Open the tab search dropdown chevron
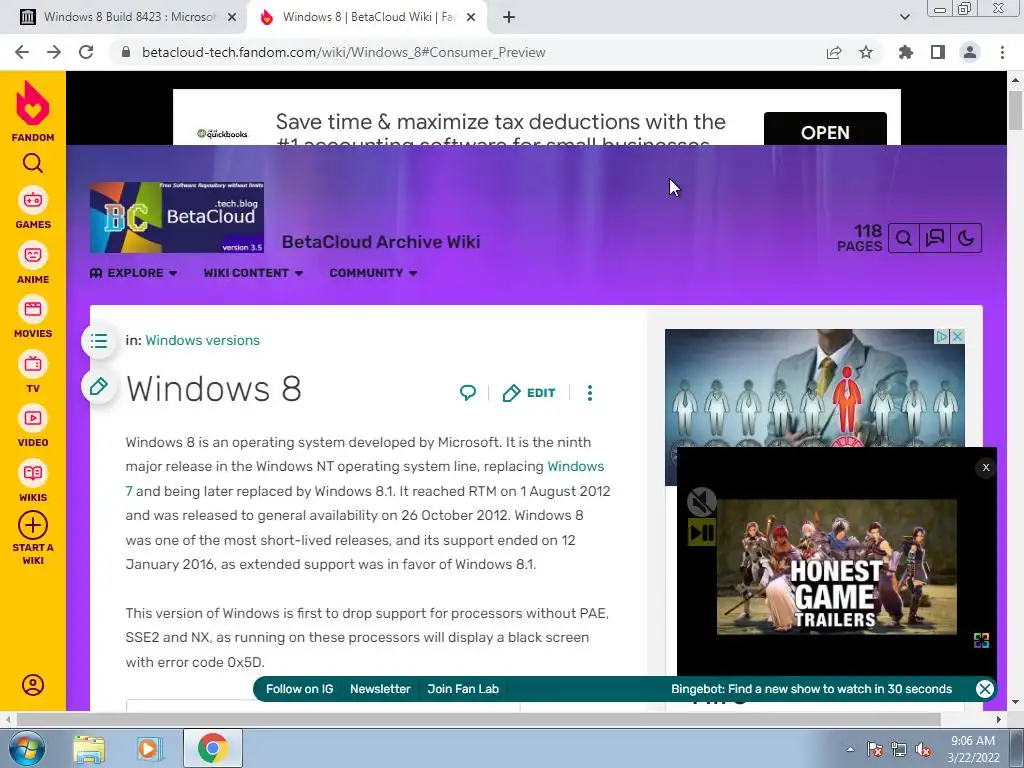Screen dimensions: 1024x768 pyautogui.click(x=904, y=17)
